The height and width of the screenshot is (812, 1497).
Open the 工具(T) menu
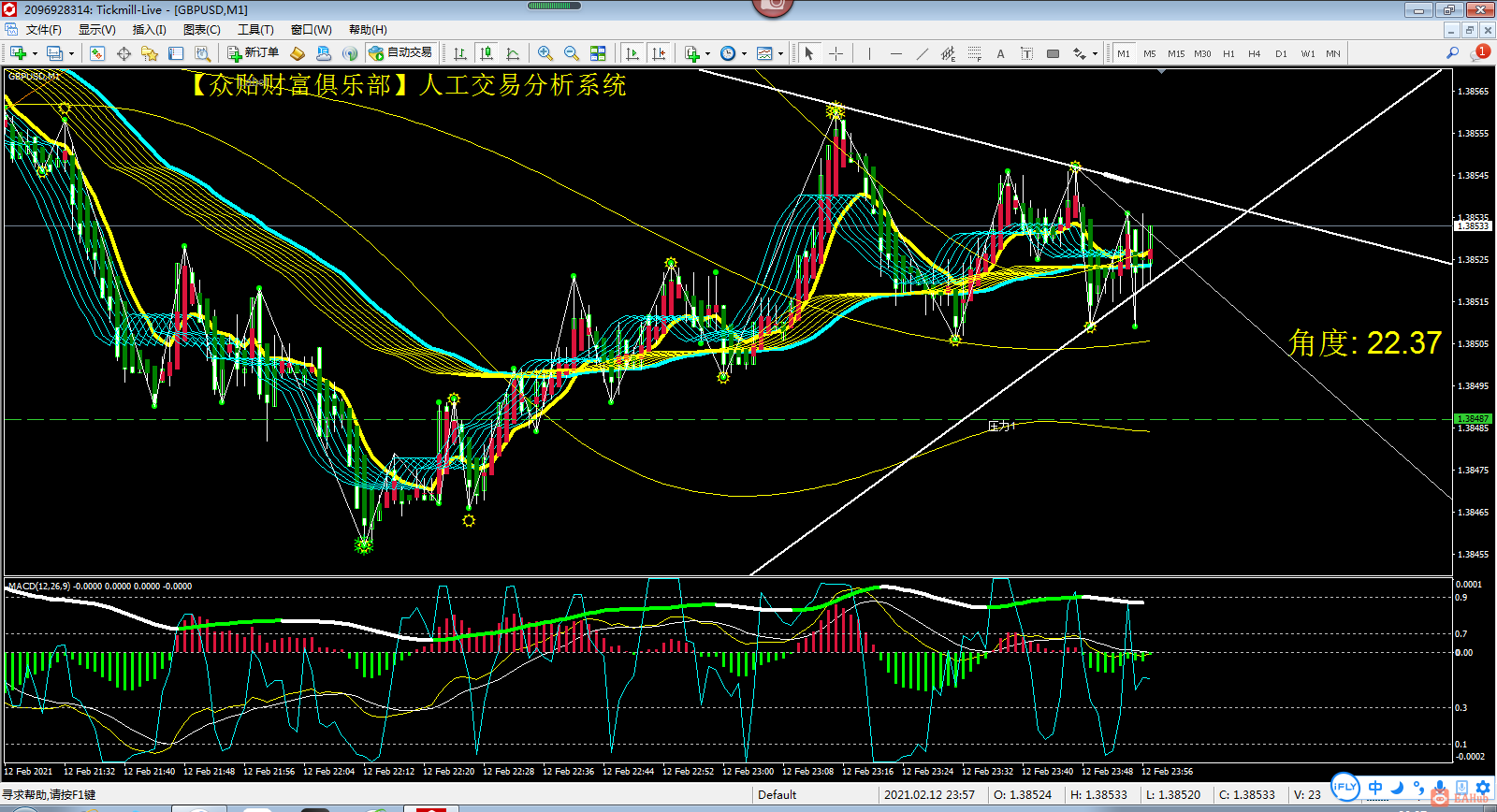click(x=255, y=30)
